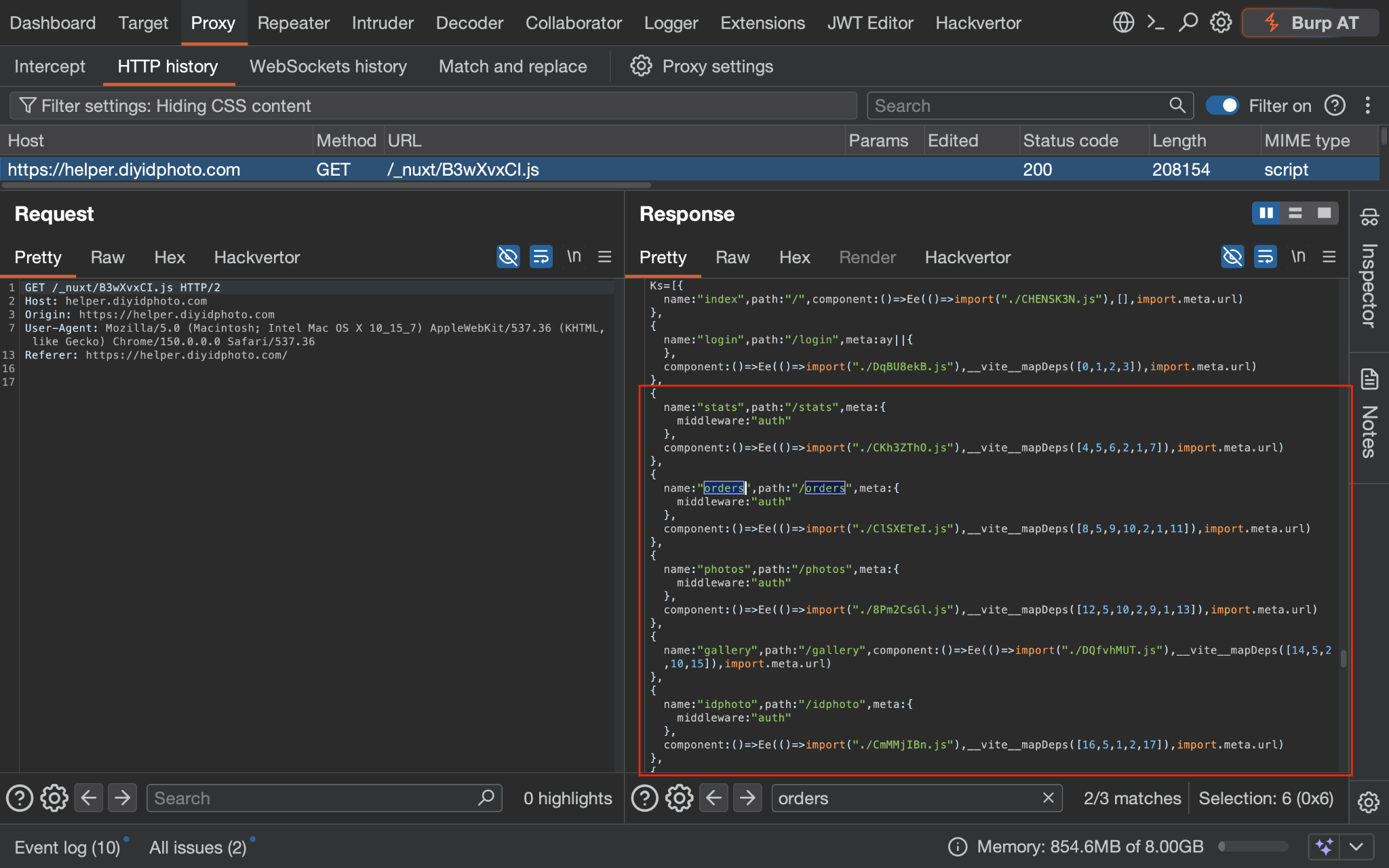
Task: Open Response Hackvertor view tab
Action: [x=968, y=257]
